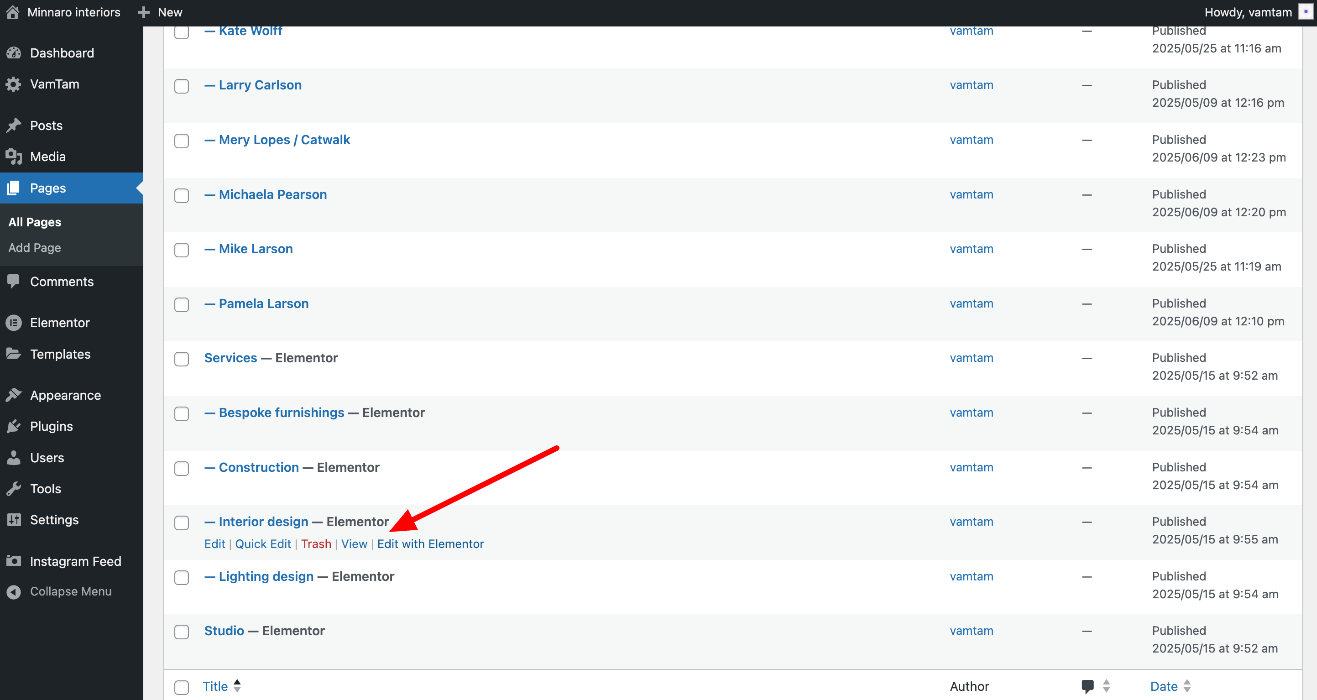Select the Pamela Larson page checkbox
This screenshot has width=1317, height=700.
(x=182, y=305)
